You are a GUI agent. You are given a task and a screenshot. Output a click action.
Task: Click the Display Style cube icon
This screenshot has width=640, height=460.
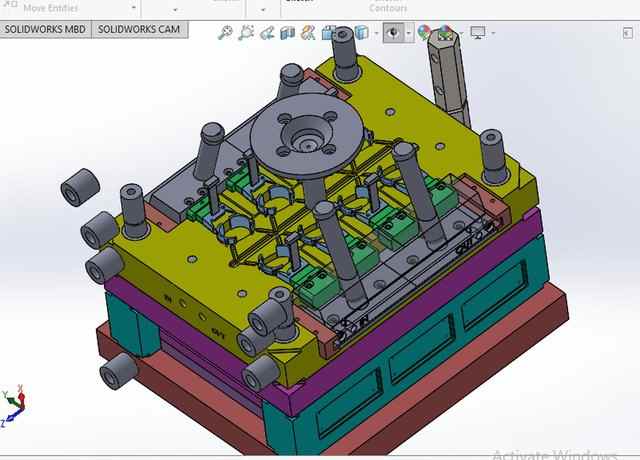(361, 33)
